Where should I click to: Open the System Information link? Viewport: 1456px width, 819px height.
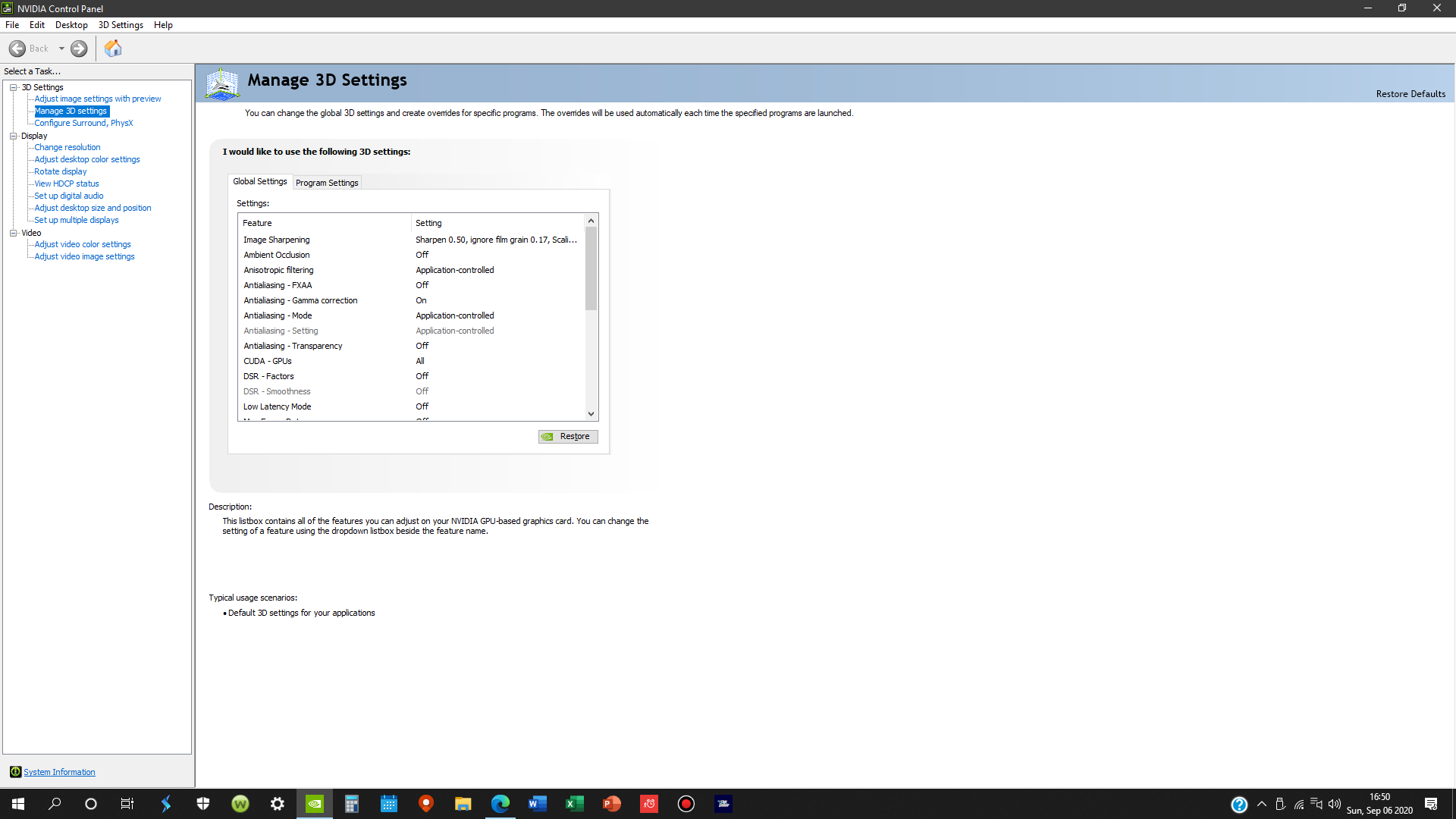click(59, 772)
